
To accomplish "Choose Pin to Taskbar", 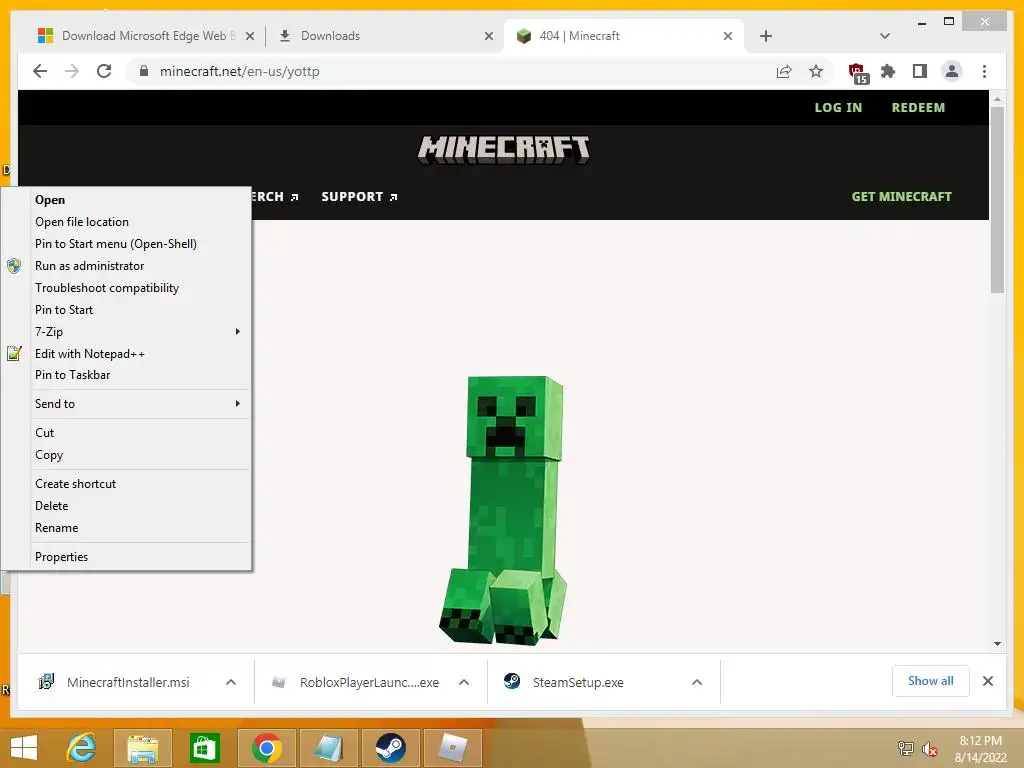I will pyautogui.click(x=140, y=375).
